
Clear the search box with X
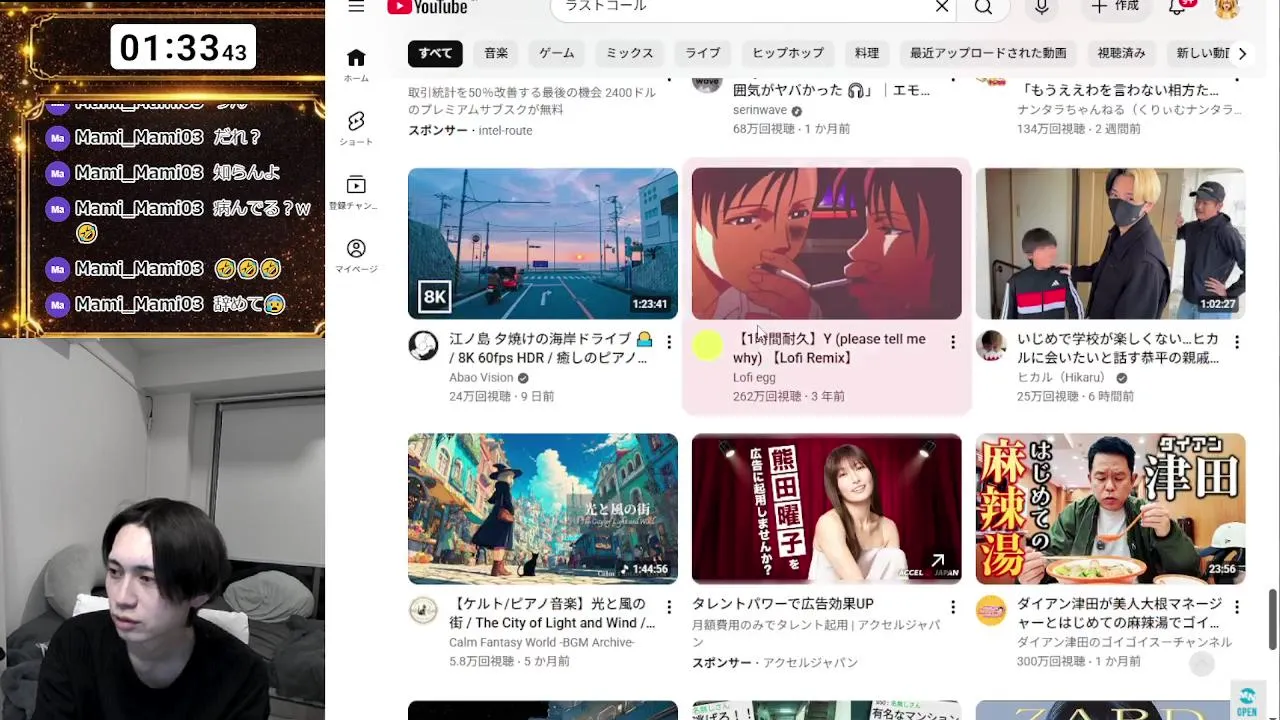coord(941,7)
